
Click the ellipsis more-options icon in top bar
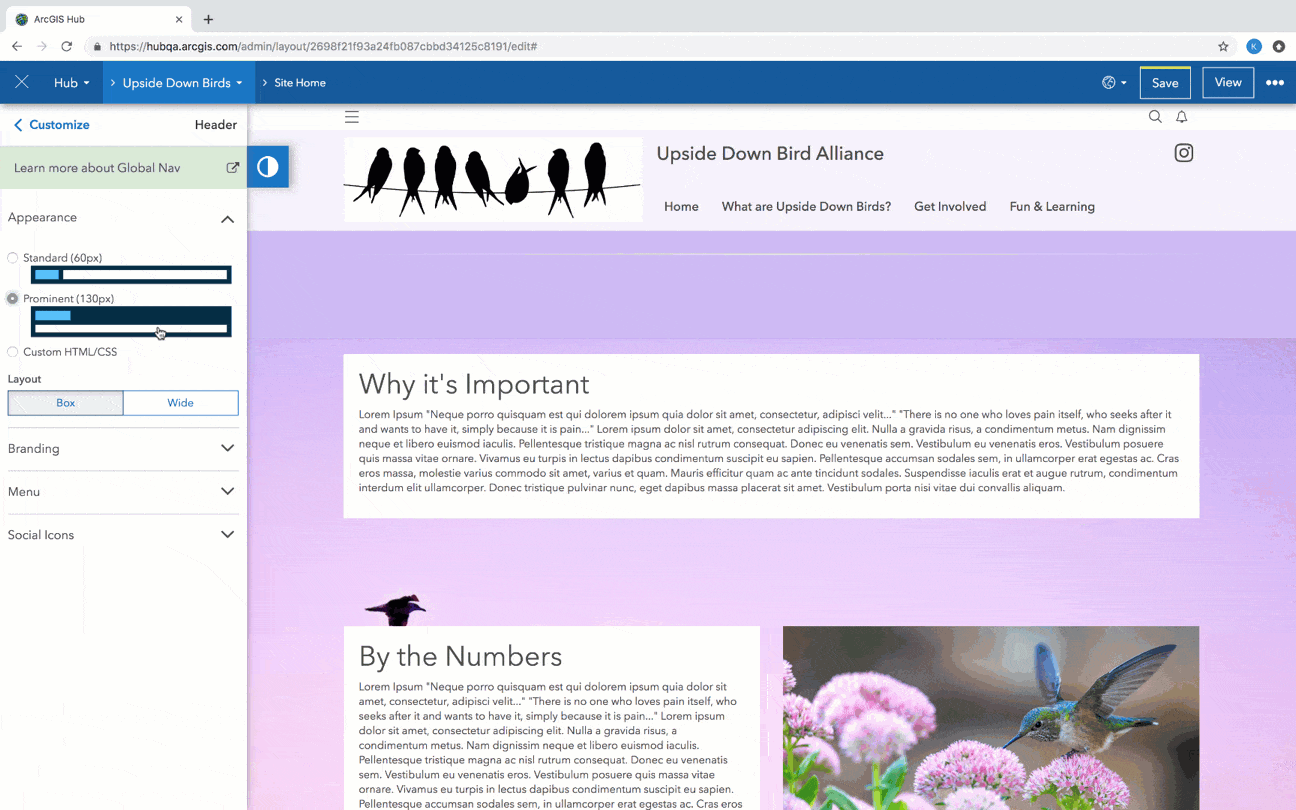1275,82
